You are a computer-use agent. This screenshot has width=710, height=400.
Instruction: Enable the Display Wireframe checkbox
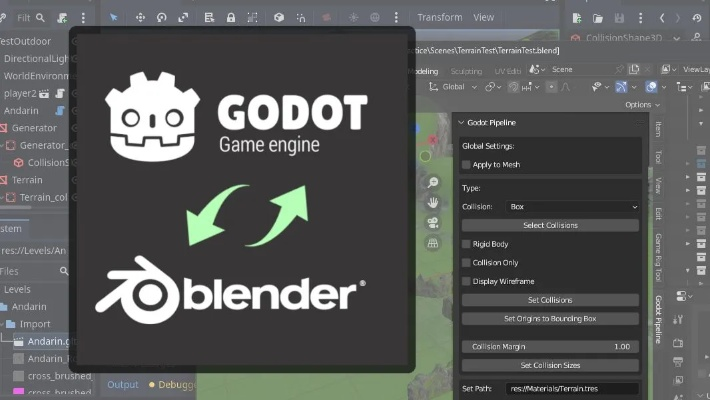tap(466, 281)
